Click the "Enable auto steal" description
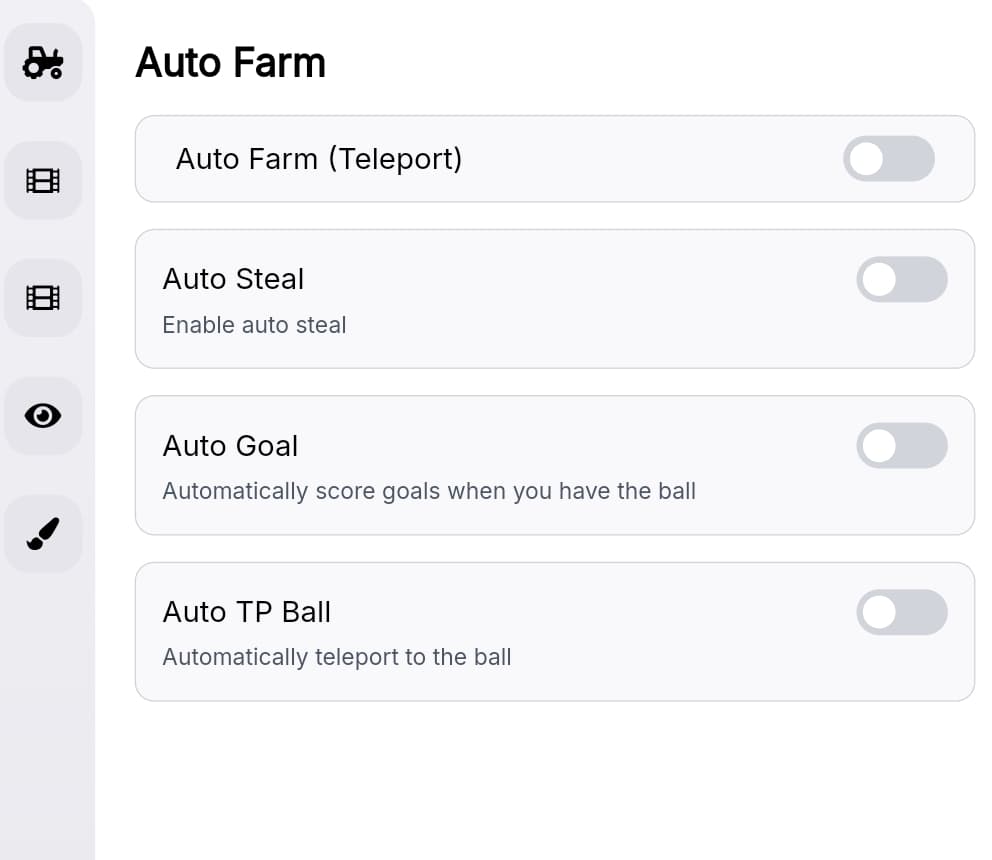992x860 pixels. point(254,325)
